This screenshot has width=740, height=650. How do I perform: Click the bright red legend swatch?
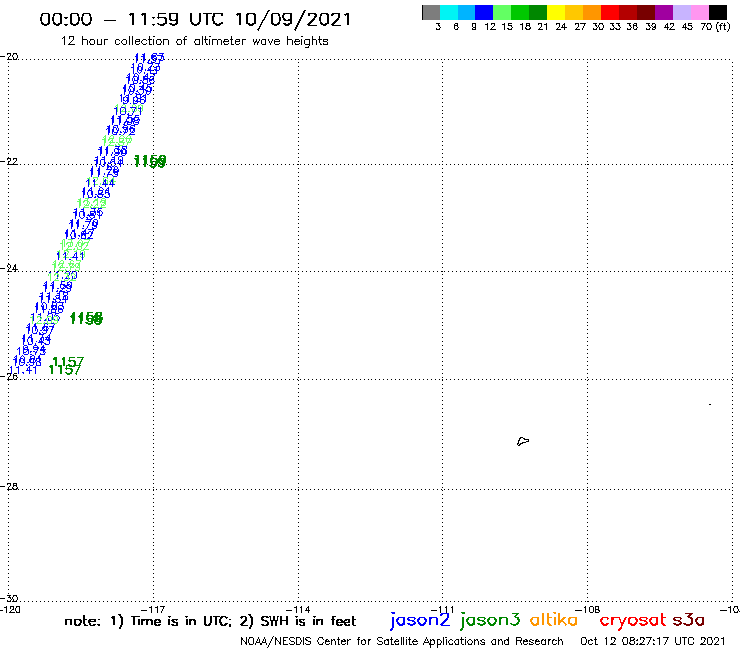tap(610, 12)
